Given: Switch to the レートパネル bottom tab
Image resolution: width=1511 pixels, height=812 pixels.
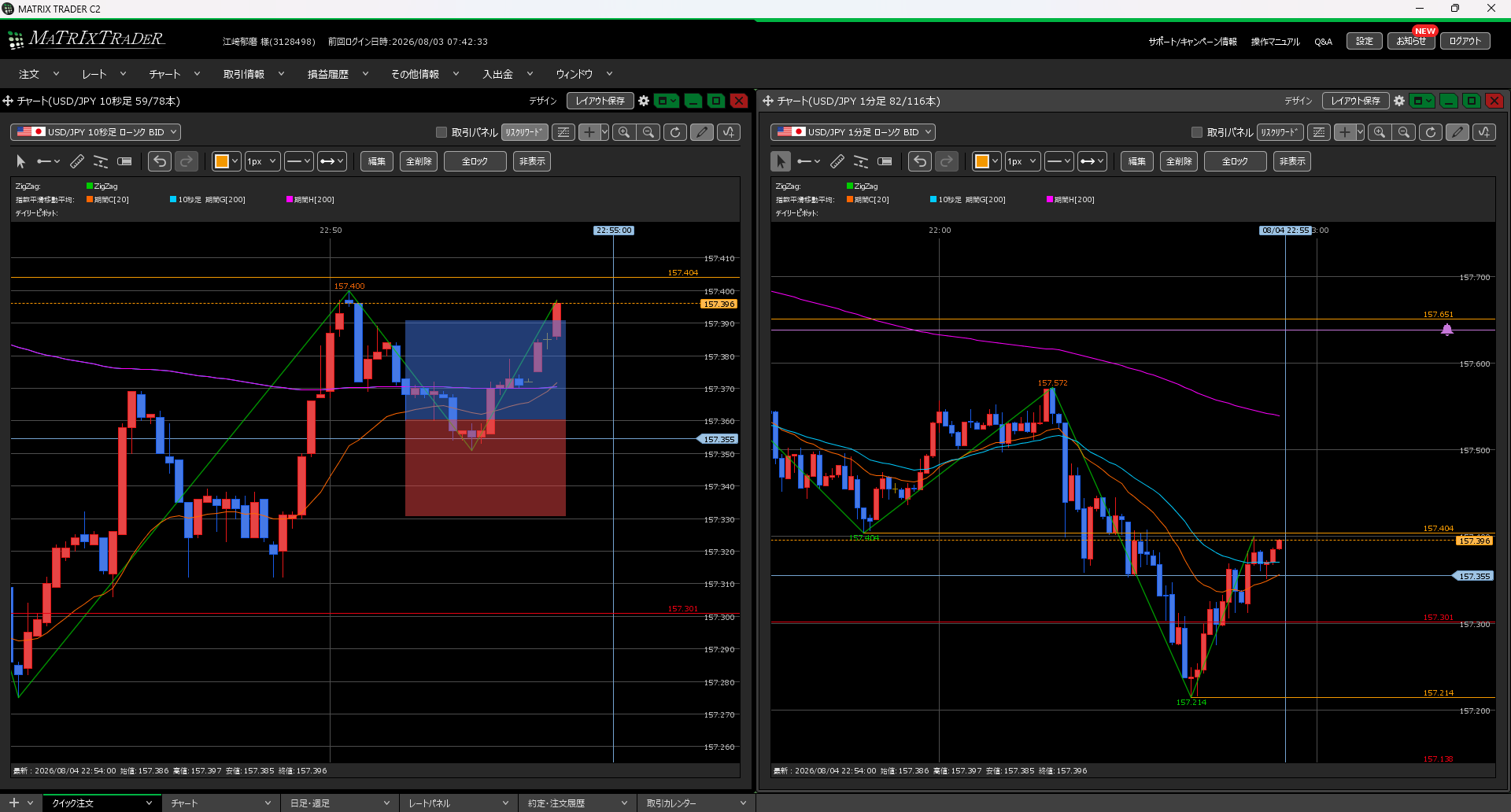Looking at the screenshot, I should (459, 803).
